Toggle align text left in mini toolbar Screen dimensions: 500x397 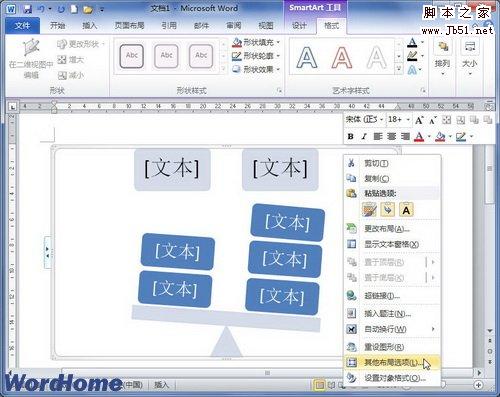[378, 136]
